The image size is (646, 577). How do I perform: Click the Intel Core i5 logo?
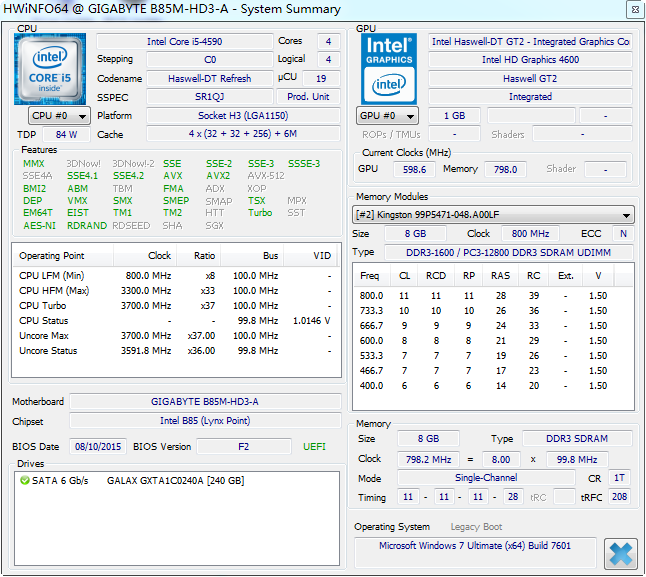[50, 68]
